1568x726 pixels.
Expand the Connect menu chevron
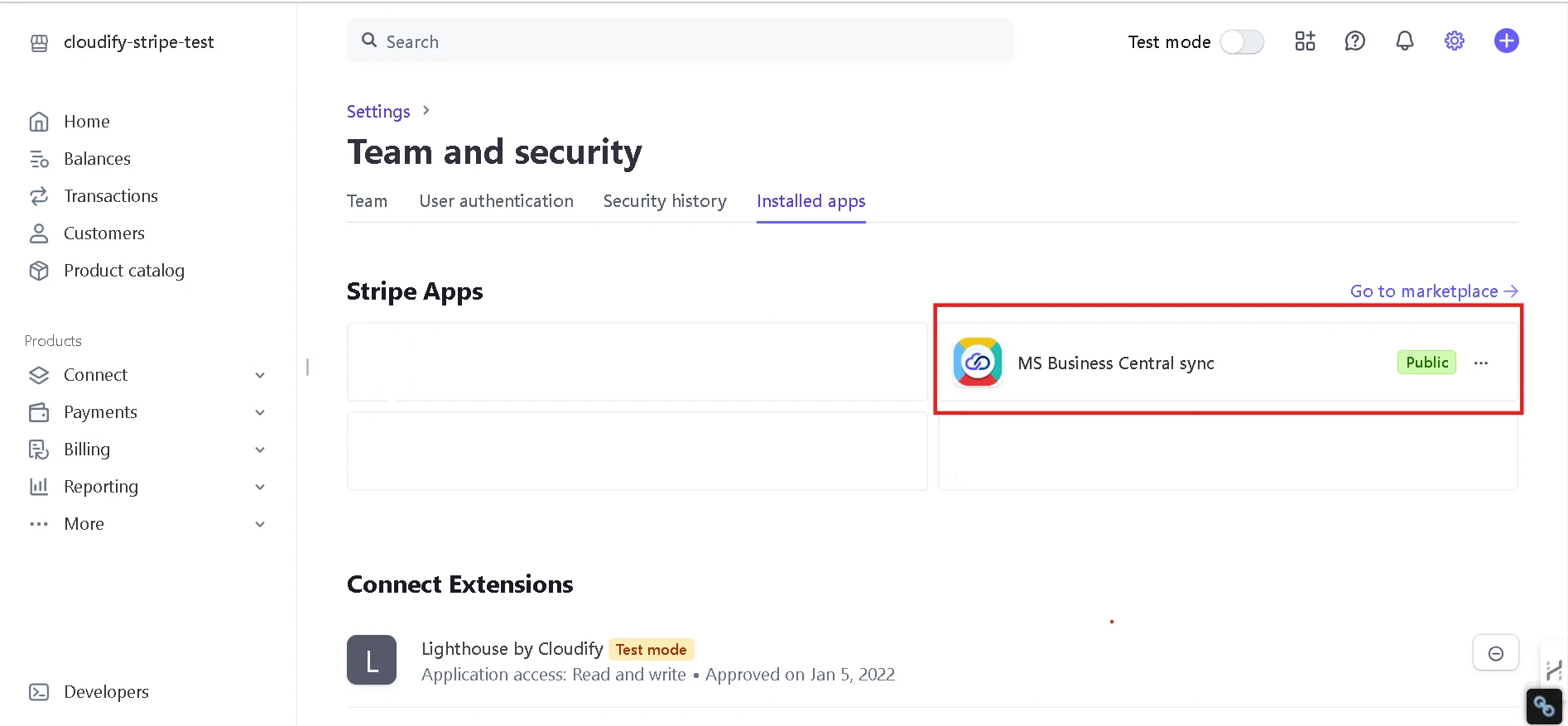[260, 375]
